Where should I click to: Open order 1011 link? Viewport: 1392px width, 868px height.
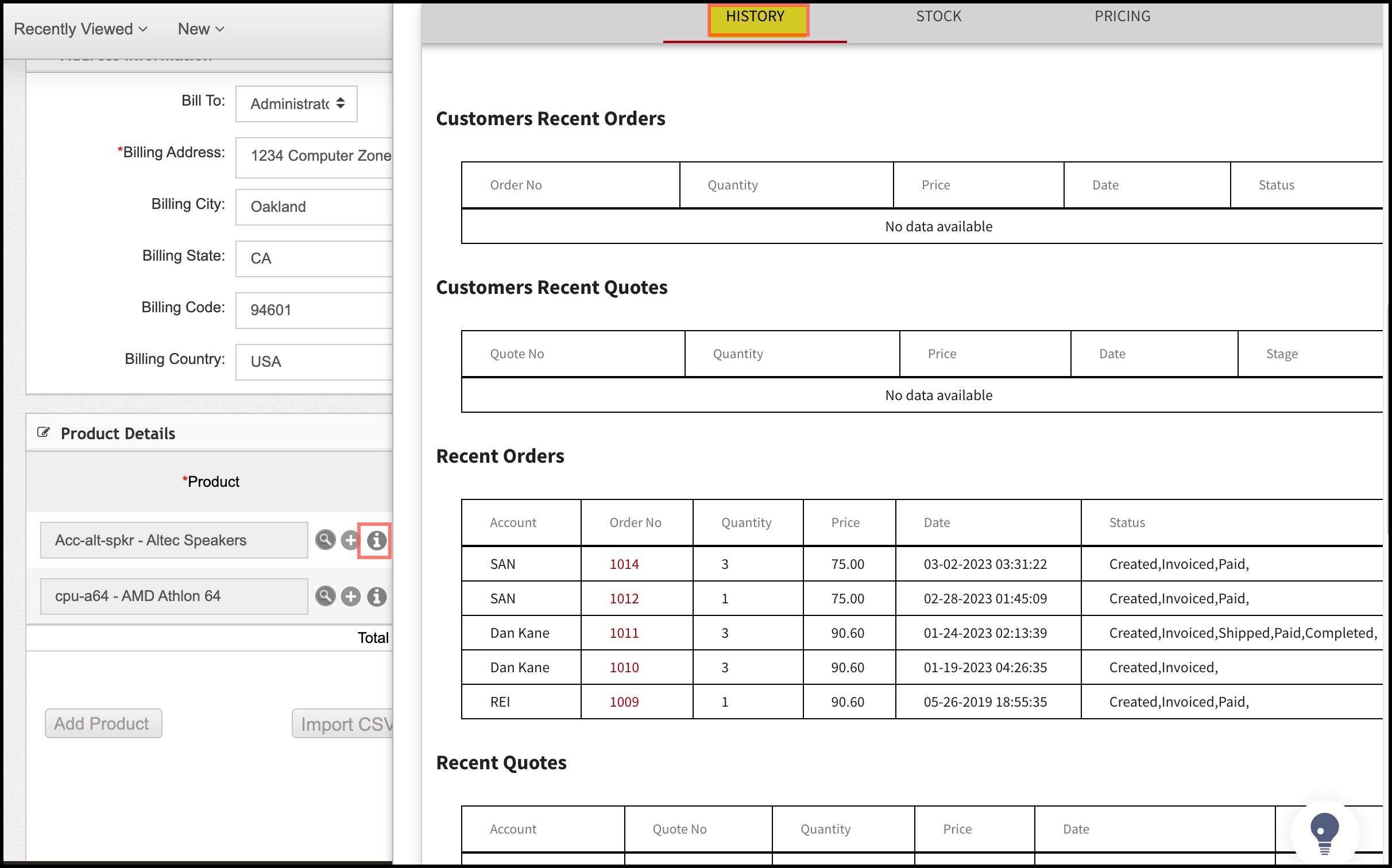624,633
